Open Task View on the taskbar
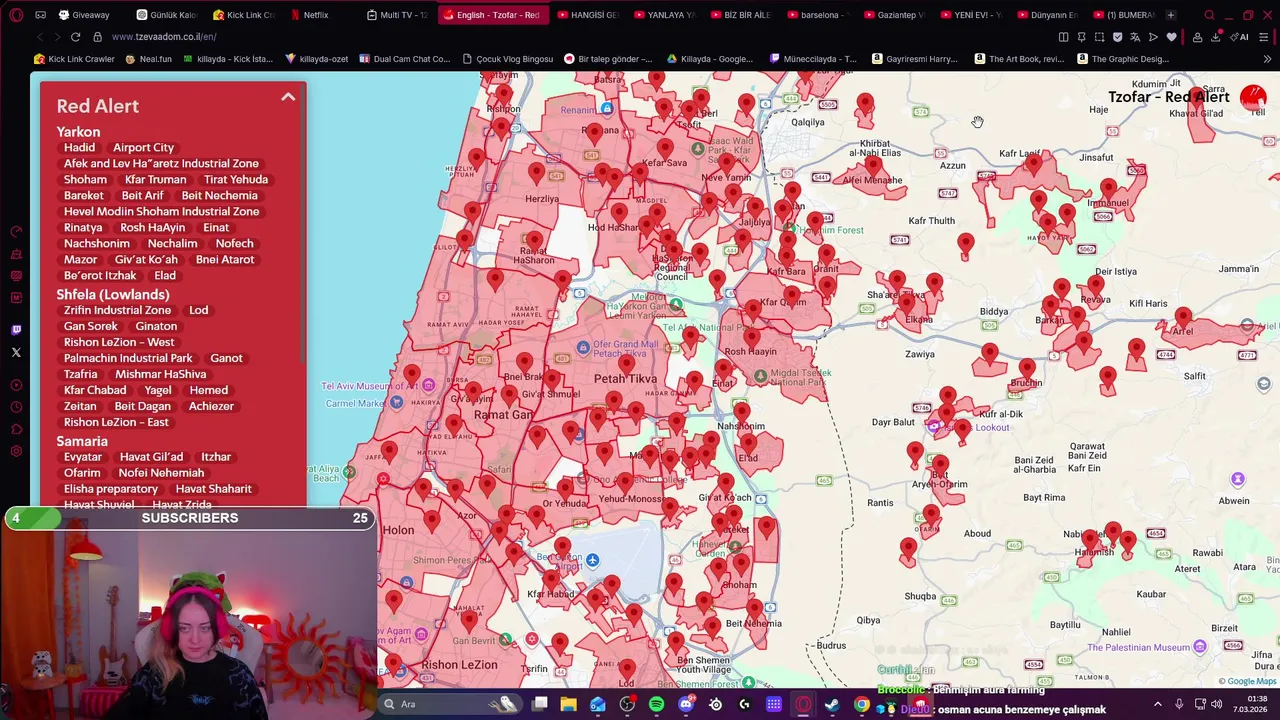 click(x=540, y=704)
